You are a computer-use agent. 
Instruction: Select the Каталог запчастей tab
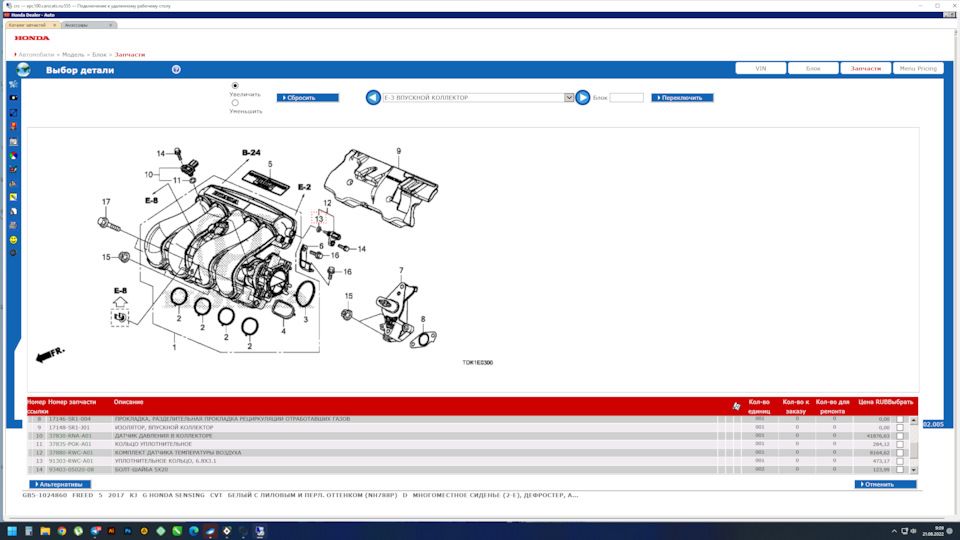tap(32, 25)
